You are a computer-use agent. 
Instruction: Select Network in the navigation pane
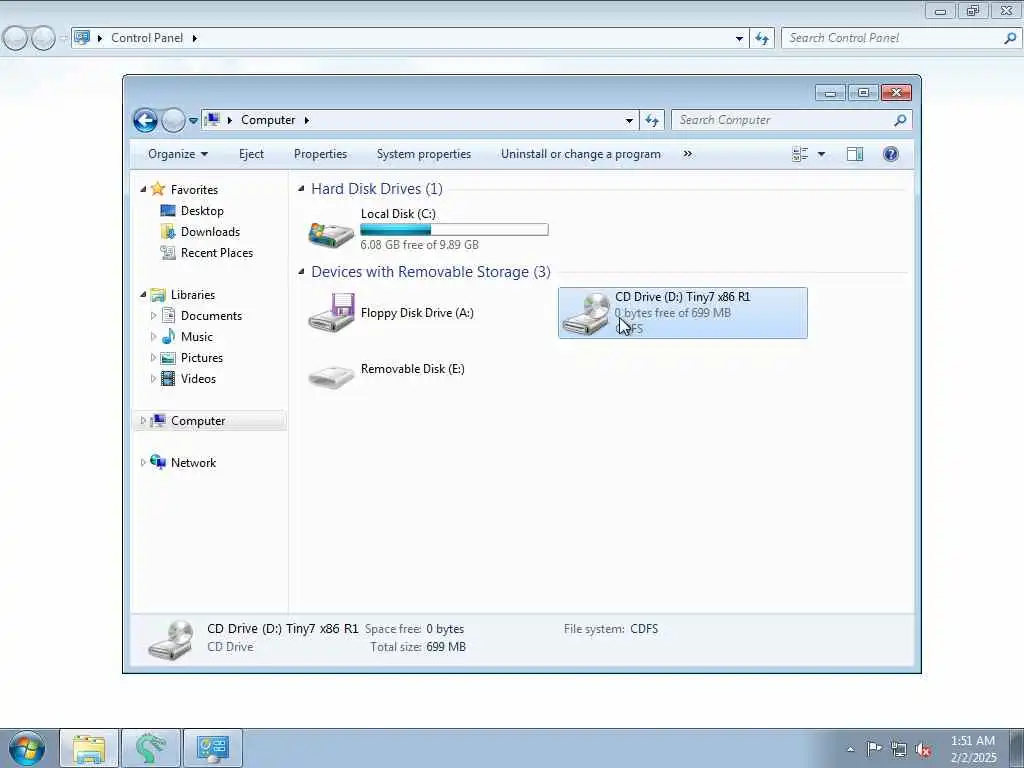click(193, 462)
